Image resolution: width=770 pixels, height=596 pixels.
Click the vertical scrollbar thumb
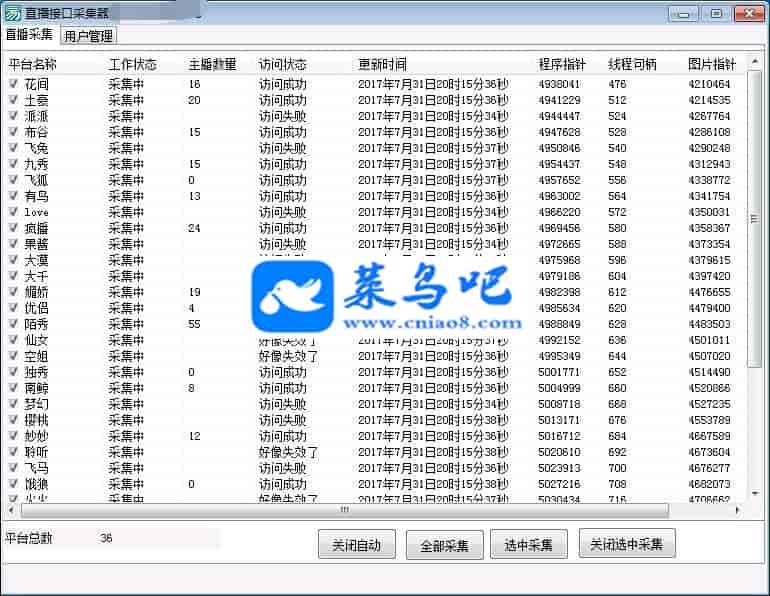(754, 219)
